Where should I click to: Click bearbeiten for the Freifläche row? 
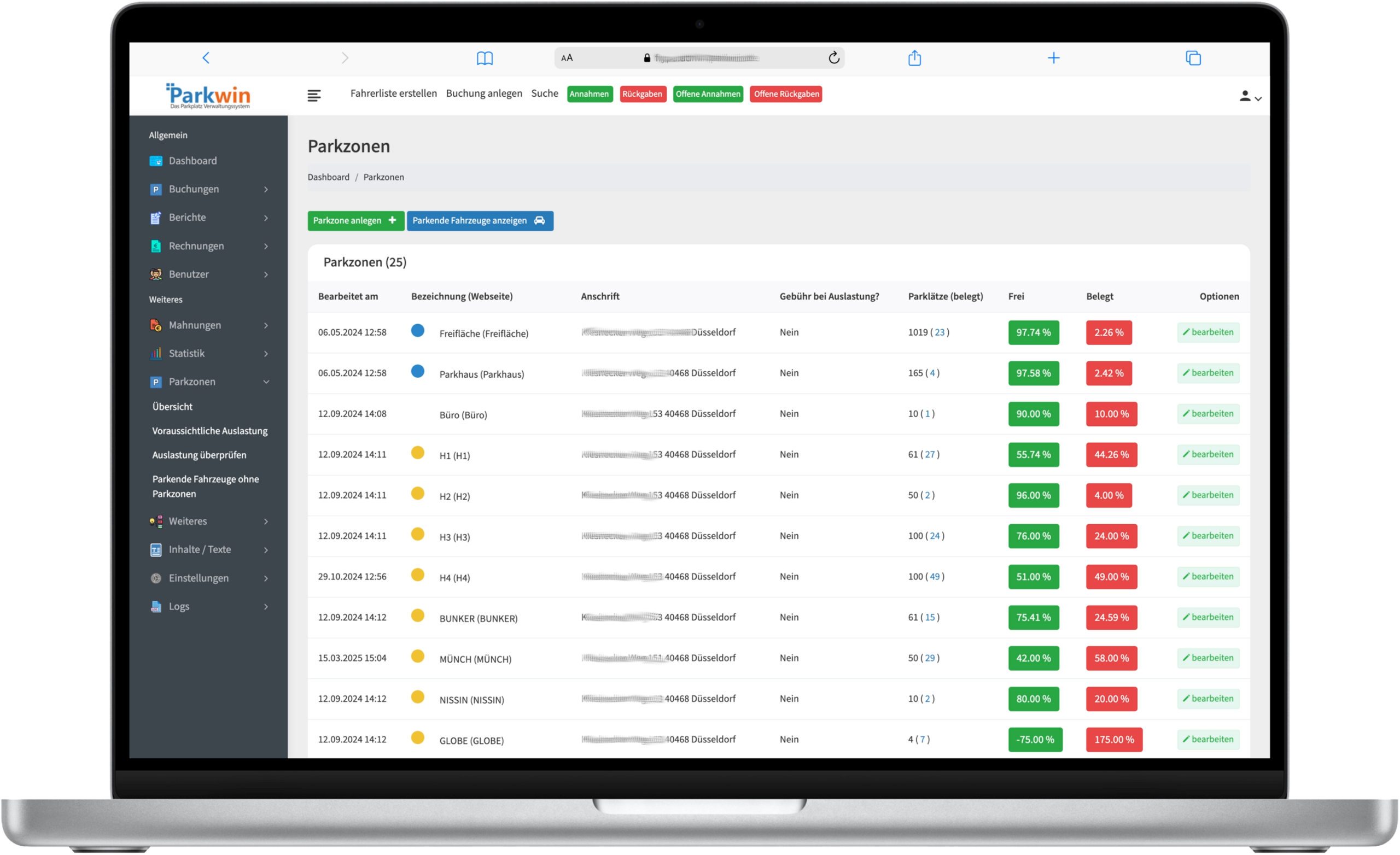pyautogui.click(x=1208, y=332)
